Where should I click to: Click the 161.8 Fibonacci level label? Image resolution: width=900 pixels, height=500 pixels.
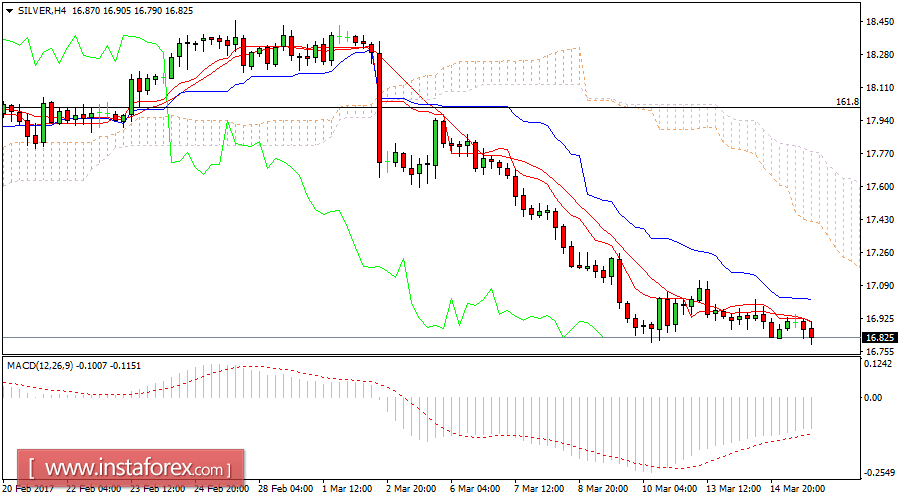click(847, 102)
